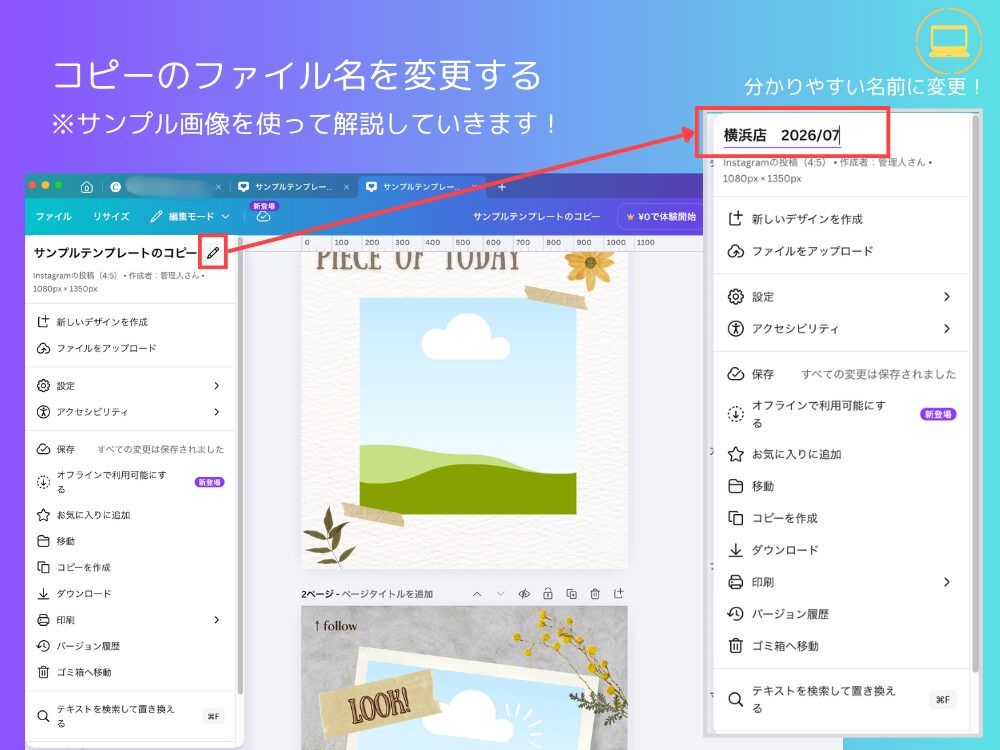Screen dimensions: 1000x750
Task: Choose ファイルをアップロード in the Canva file menu
Action: point(131,348)
